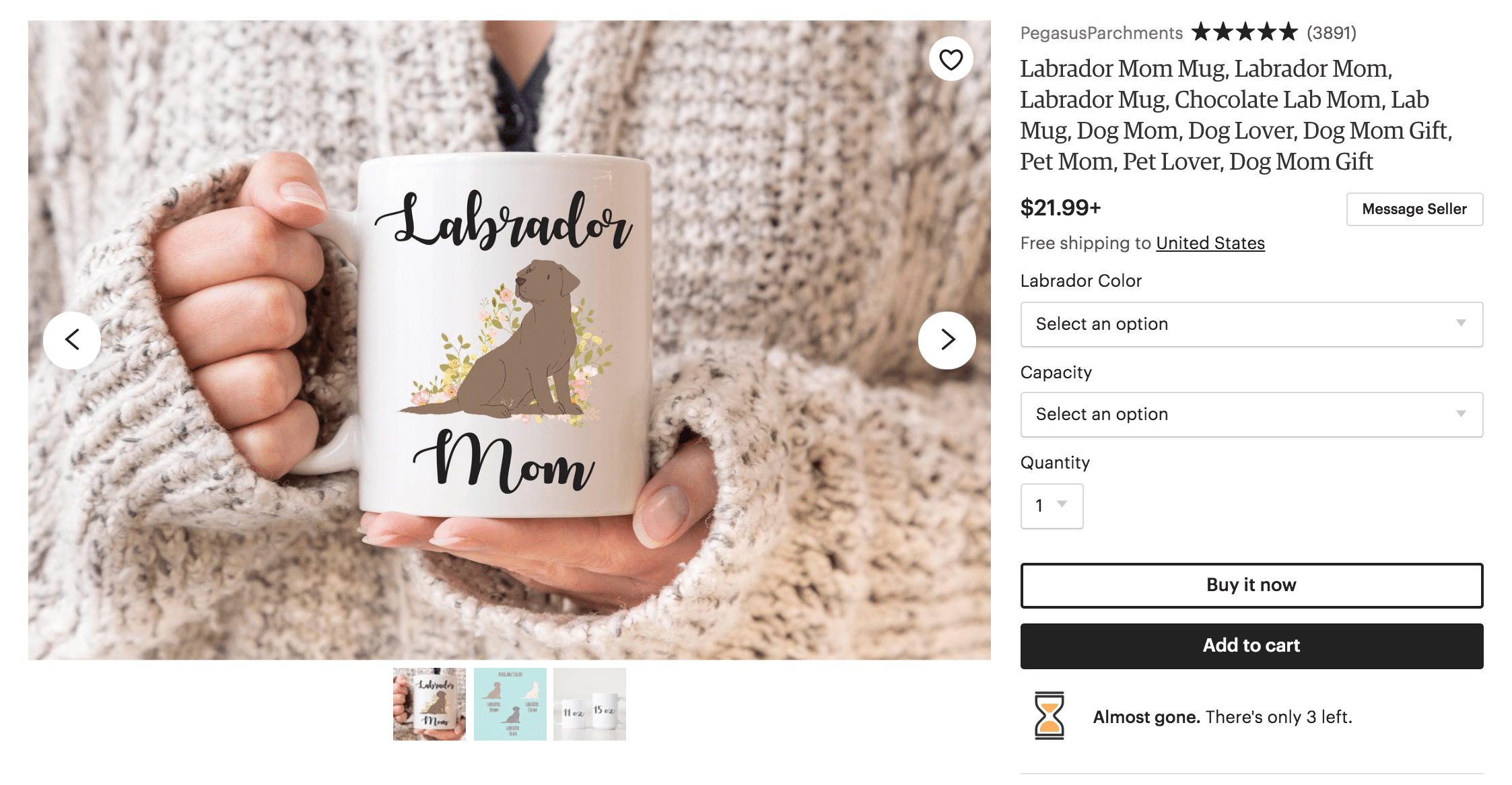Select the first mug-in-hands thumbnail
The height and width of the screenshot is (785, 1512).
point(429,704)
